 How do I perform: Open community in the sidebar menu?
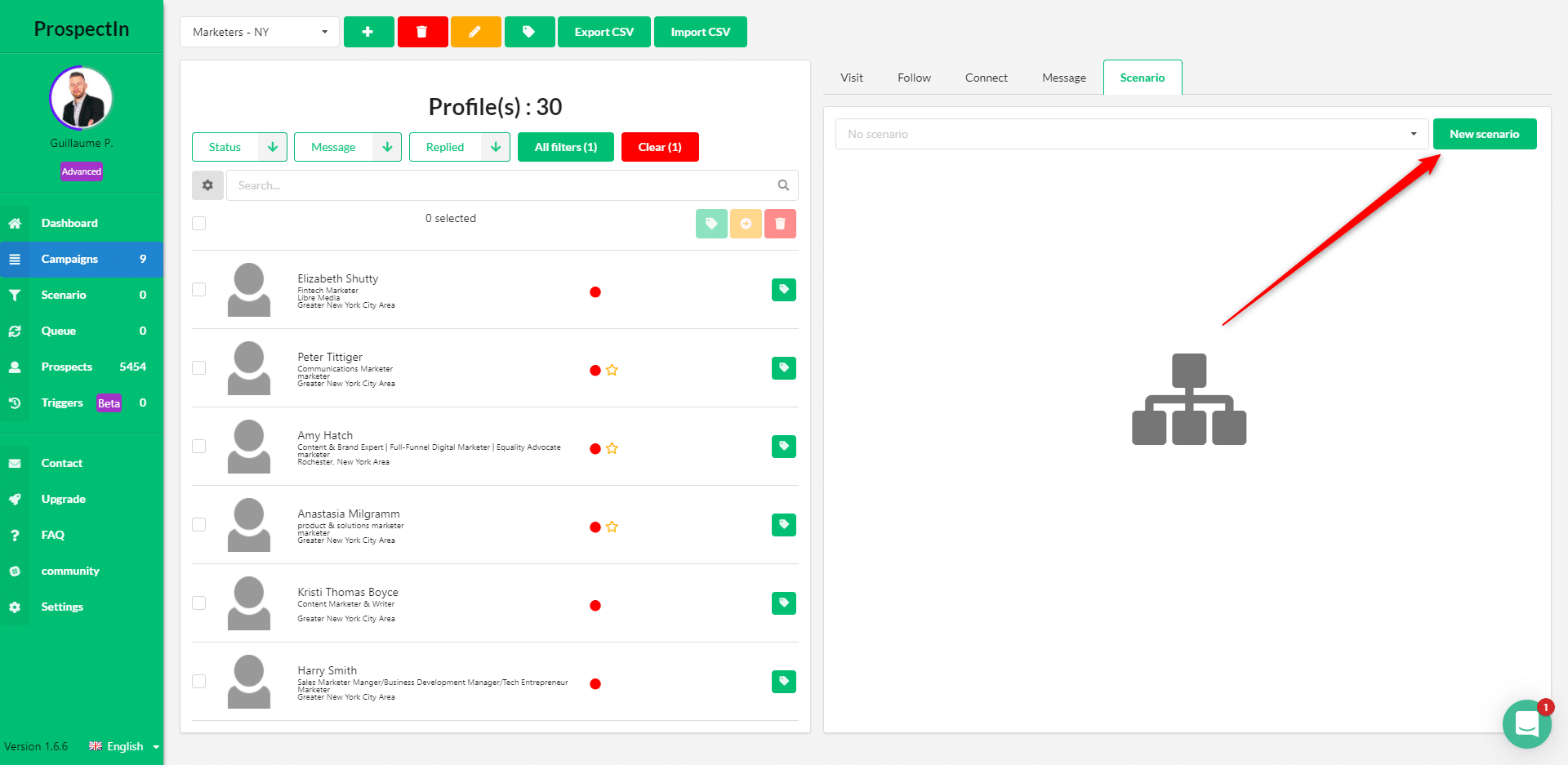coord(82,571)
